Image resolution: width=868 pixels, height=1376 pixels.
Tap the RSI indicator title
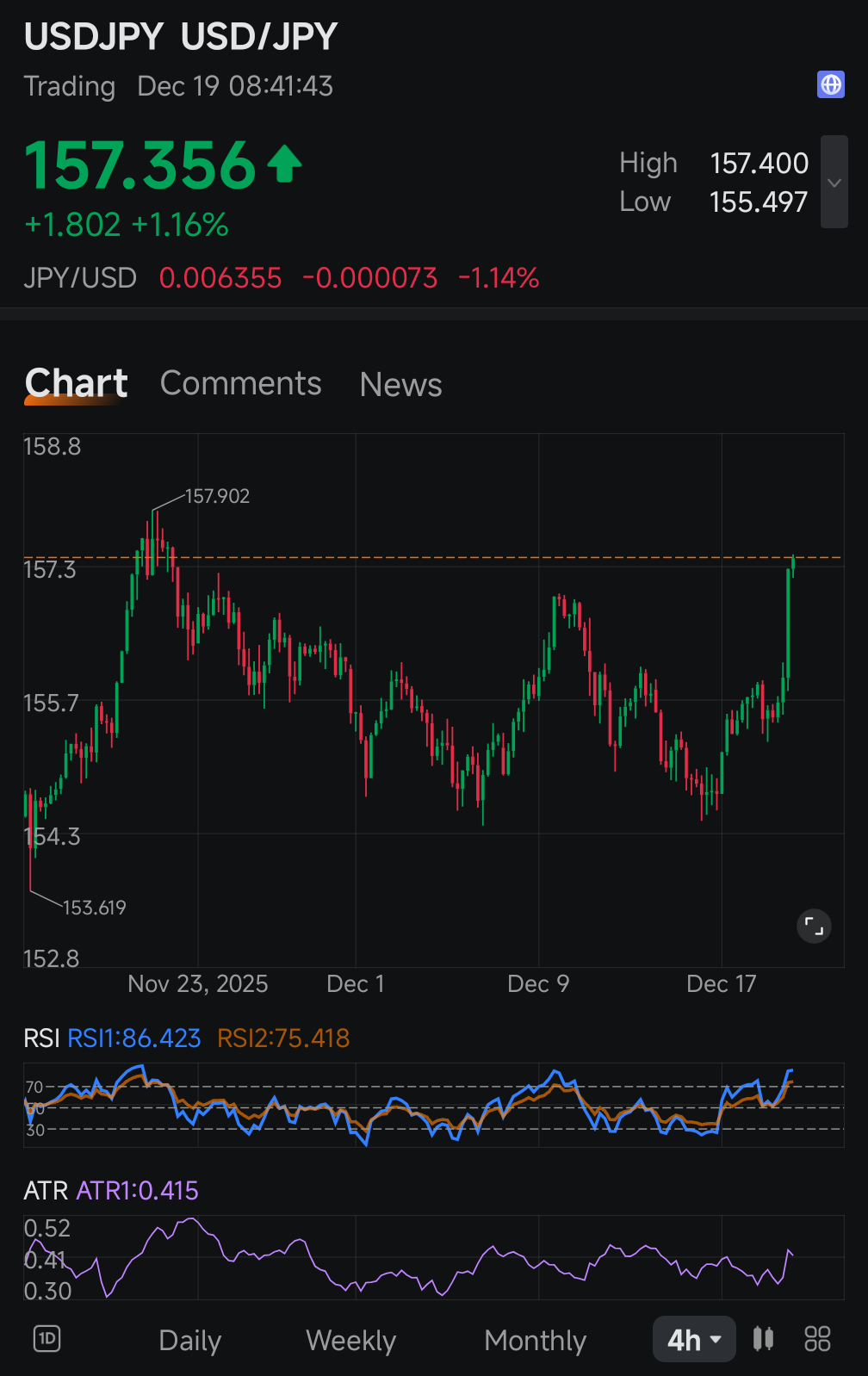coord(41,1038)
